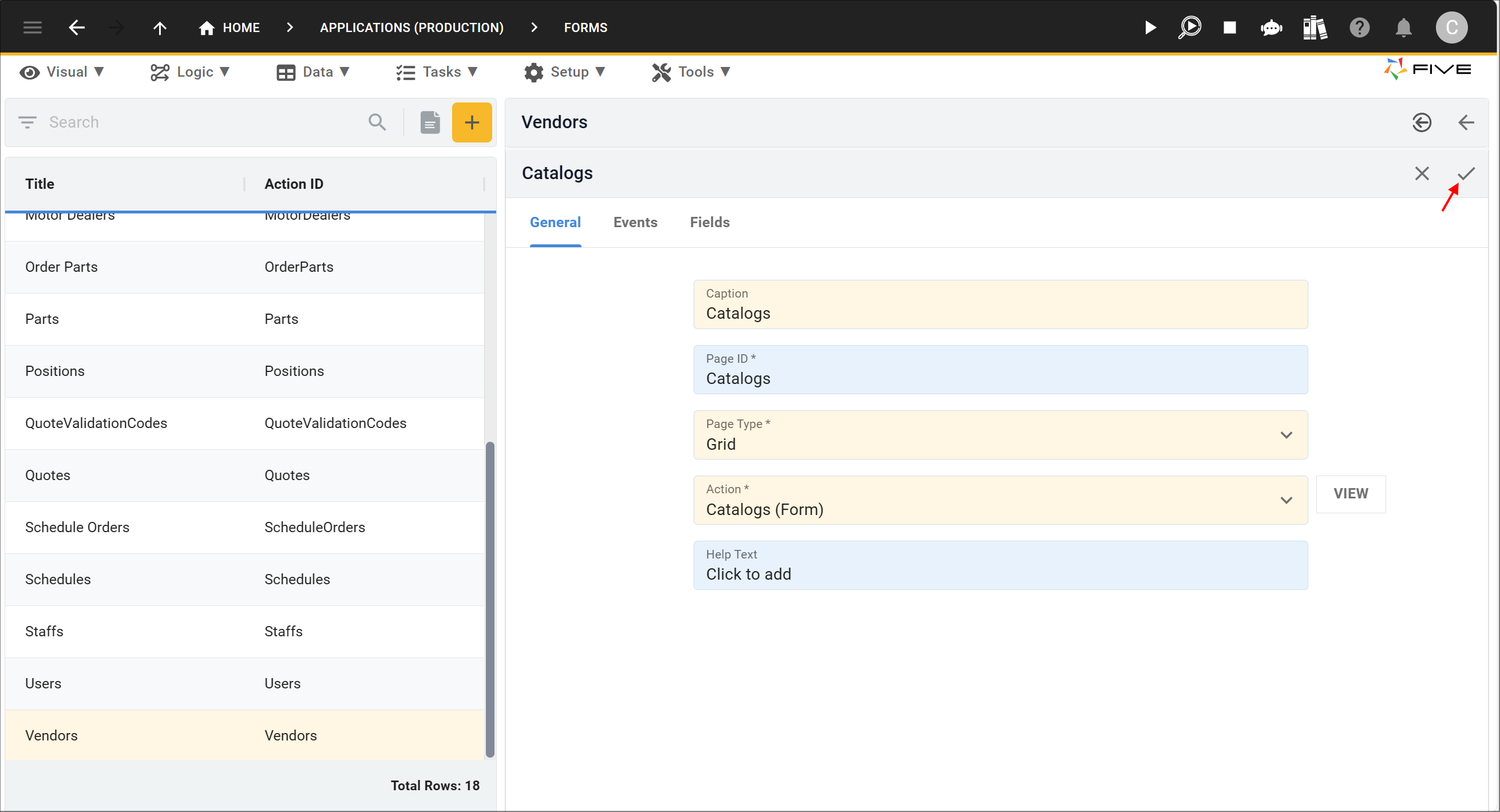Screen dimensions: 1500x812
Task: Switch to the General tab
Action: [555, 223]
